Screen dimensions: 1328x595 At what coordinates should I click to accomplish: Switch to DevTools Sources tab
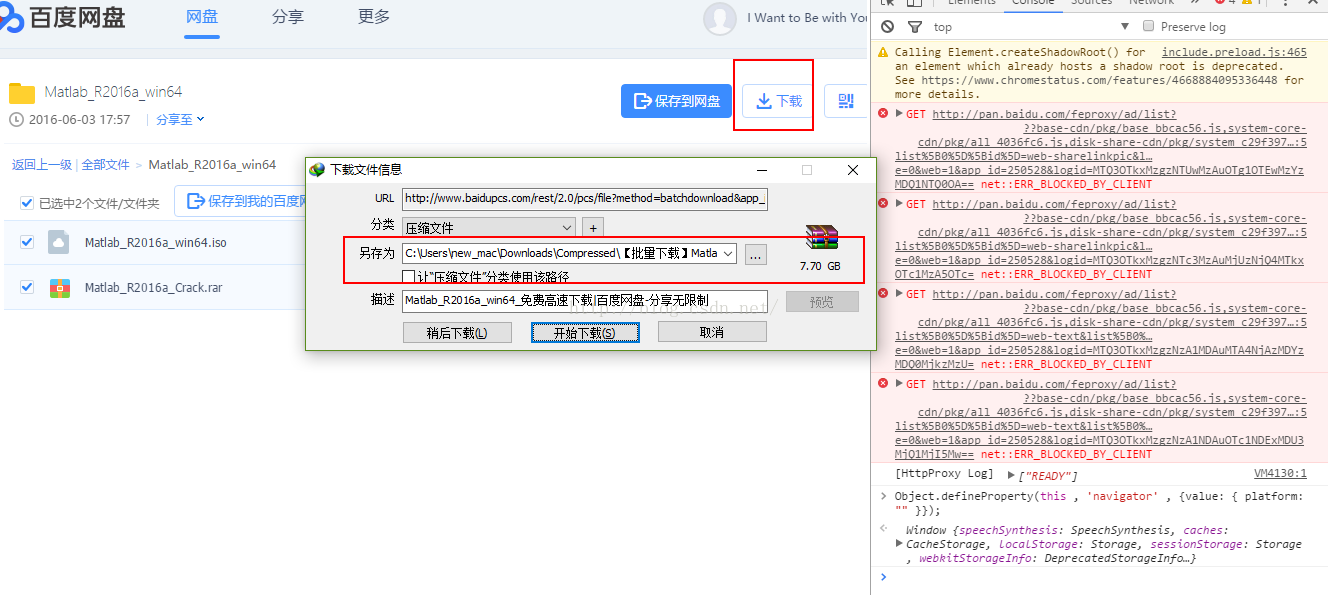(1091, 2)
